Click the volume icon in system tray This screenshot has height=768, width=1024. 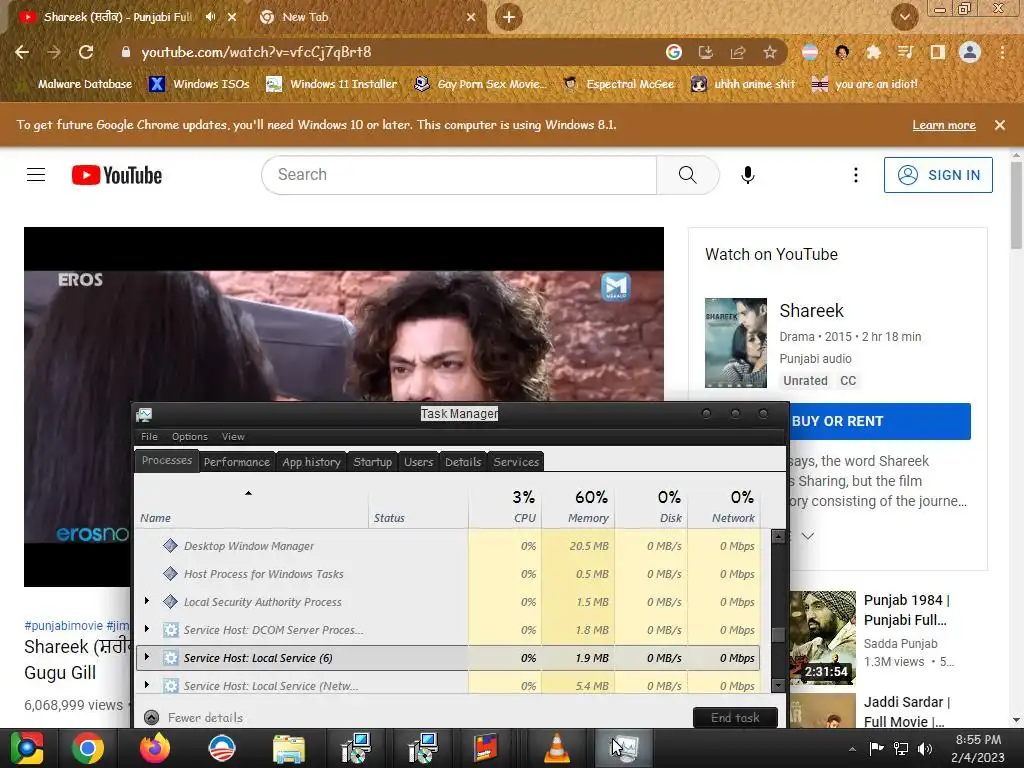(x=925, y=748)
